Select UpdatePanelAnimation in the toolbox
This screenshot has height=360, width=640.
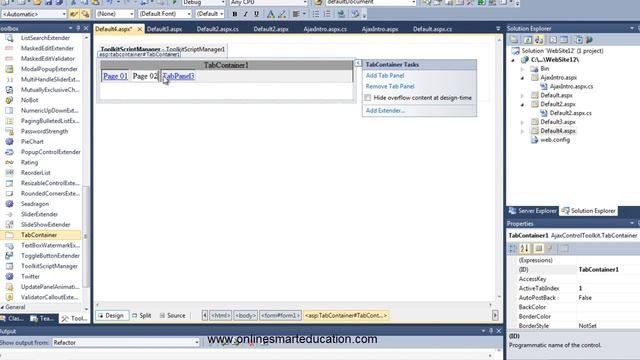(50, 287)
